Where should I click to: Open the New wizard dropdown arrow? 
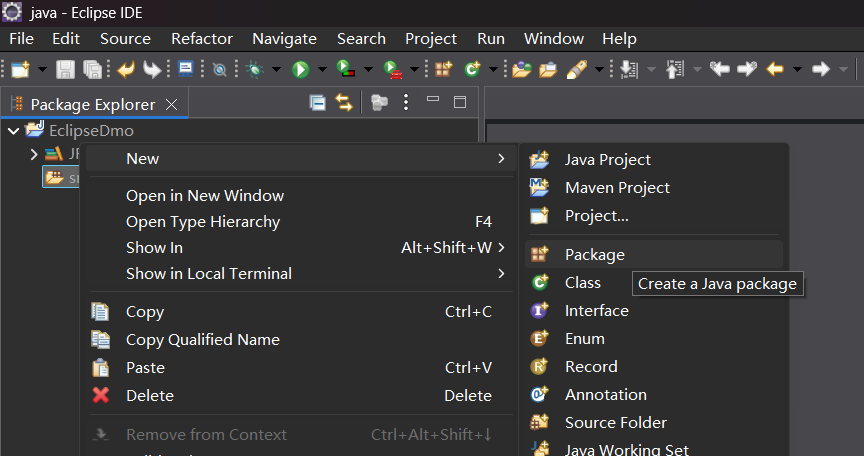pyautogui.click(x=42, y=70)
